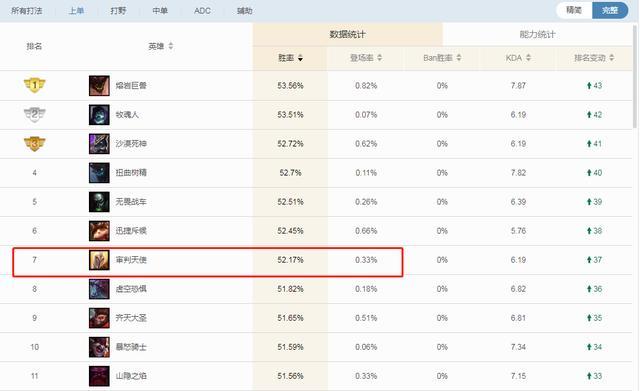
Task: Click the 0.82% pick rate value
Action: click(366, 86)
